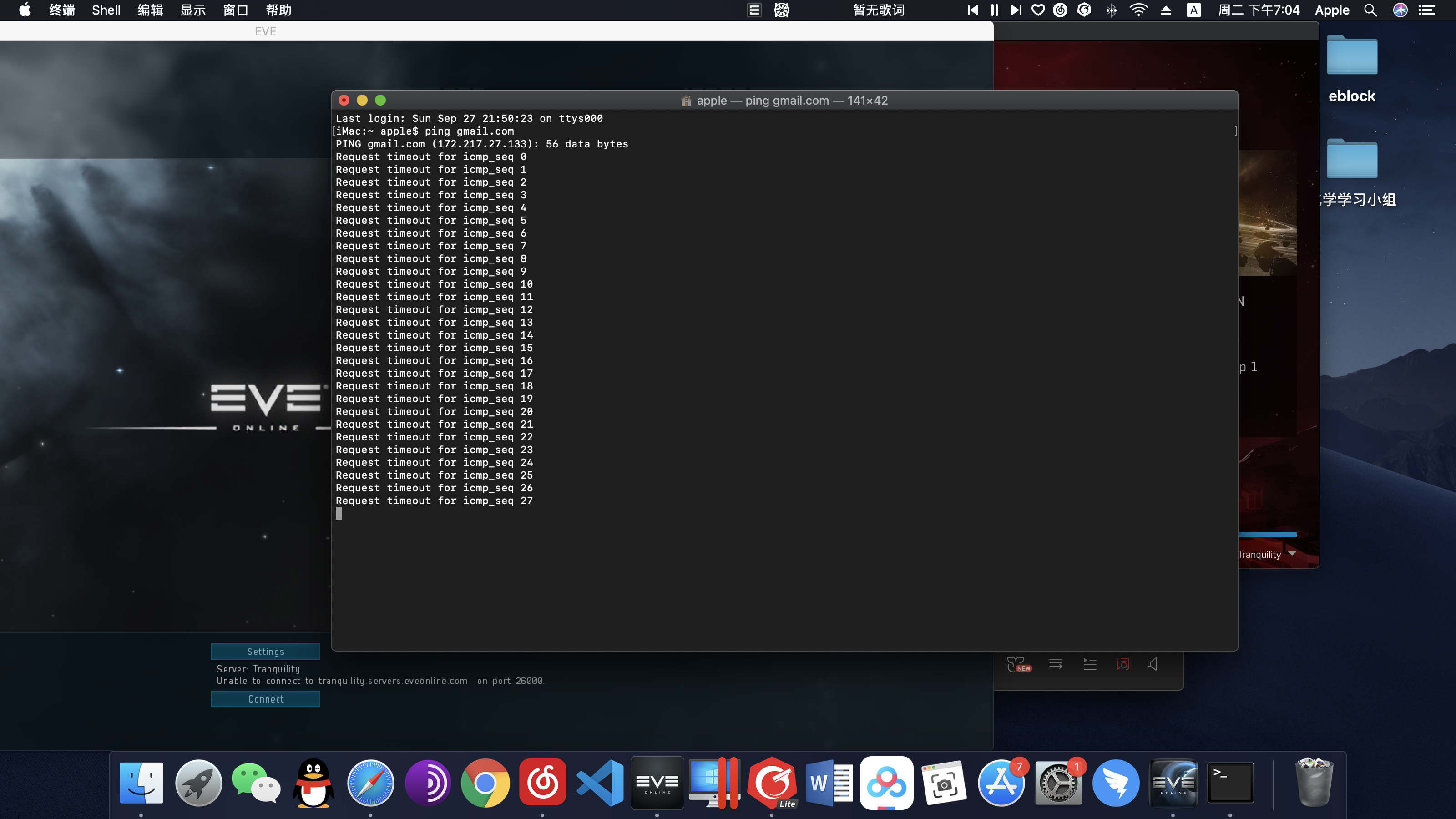Open the red Lite app in Dock
This screenshot has width=1456, height=819.
click(x=772, y=783)
